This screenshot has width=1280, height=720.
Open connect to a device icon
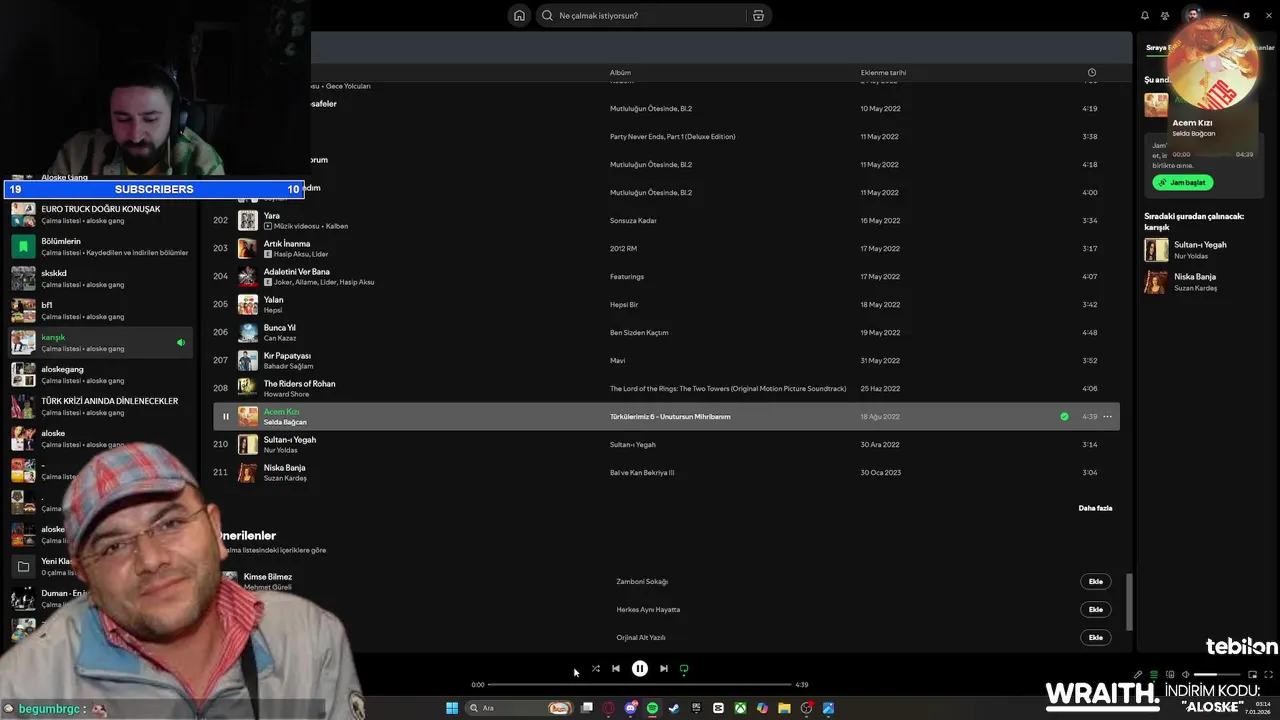pos(1169,674)
